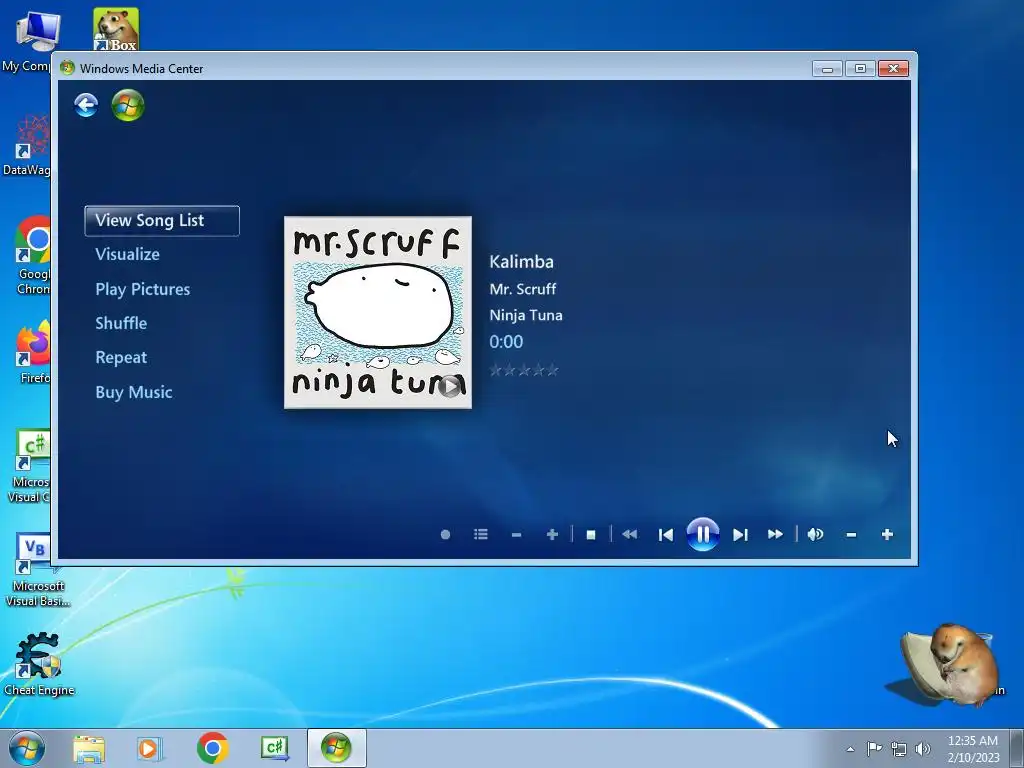The height and width of the screenshot is (768, 1024).
Task: Toggle Shuffle playback
Action: click(121, 323)
